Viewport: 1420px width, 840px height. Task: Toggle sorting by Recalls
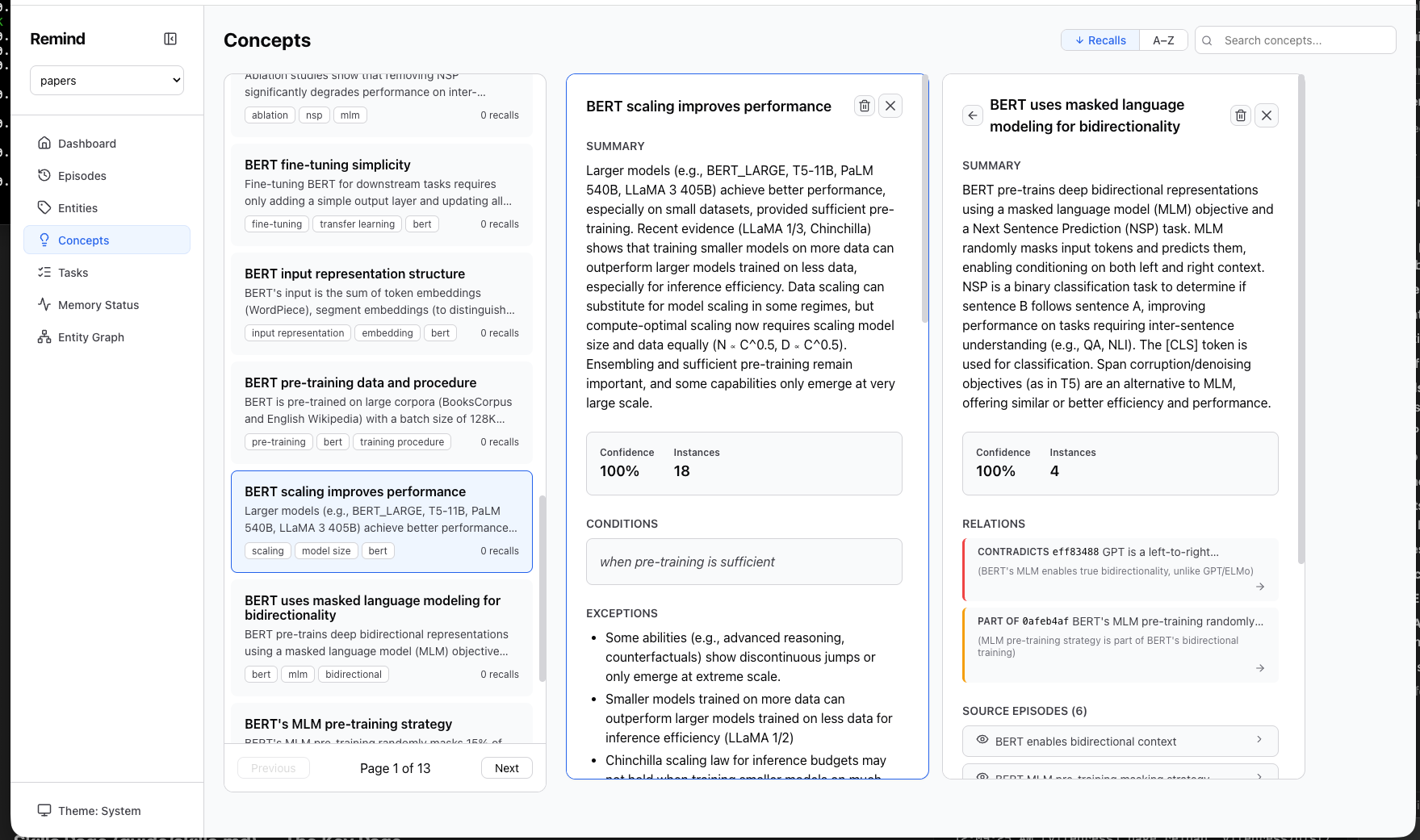(1100, 40)
